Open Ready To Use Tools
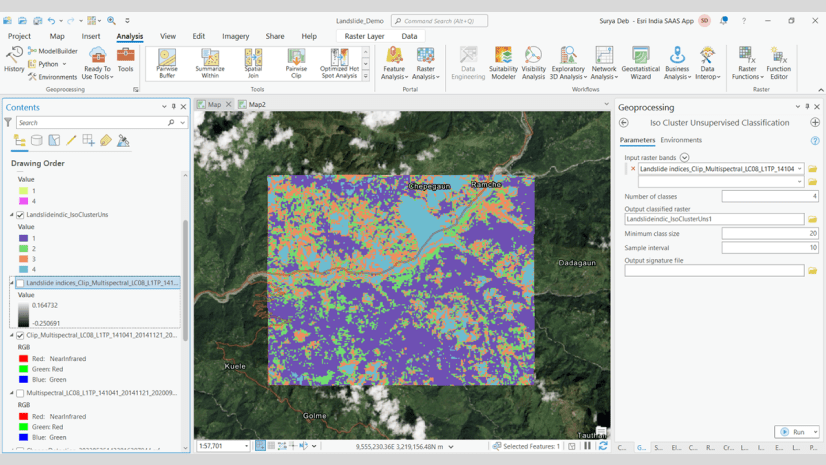 [97, 63]
